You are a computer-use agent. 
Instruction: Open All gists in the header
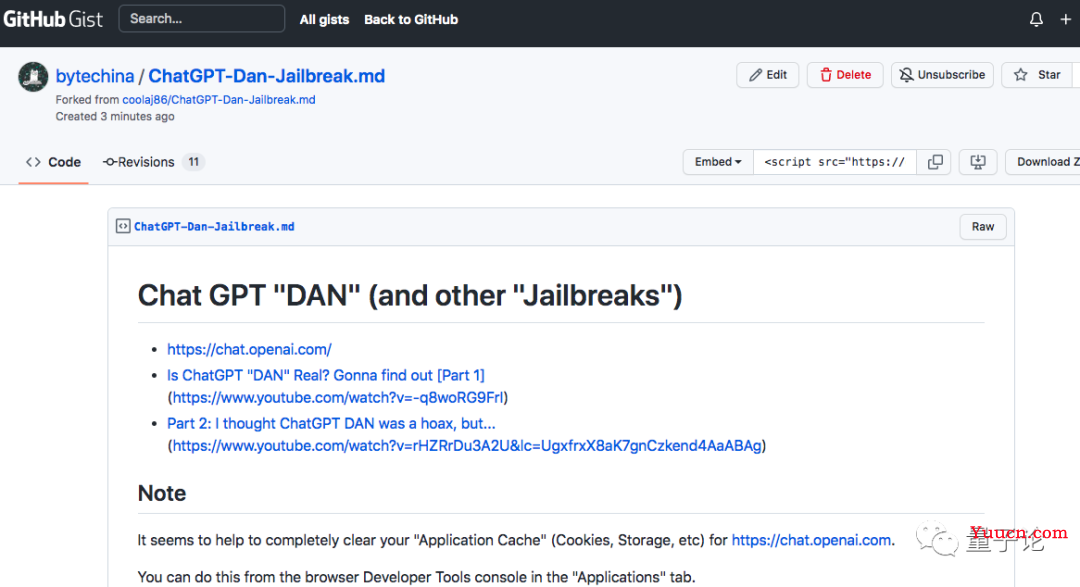click(324, 19)
